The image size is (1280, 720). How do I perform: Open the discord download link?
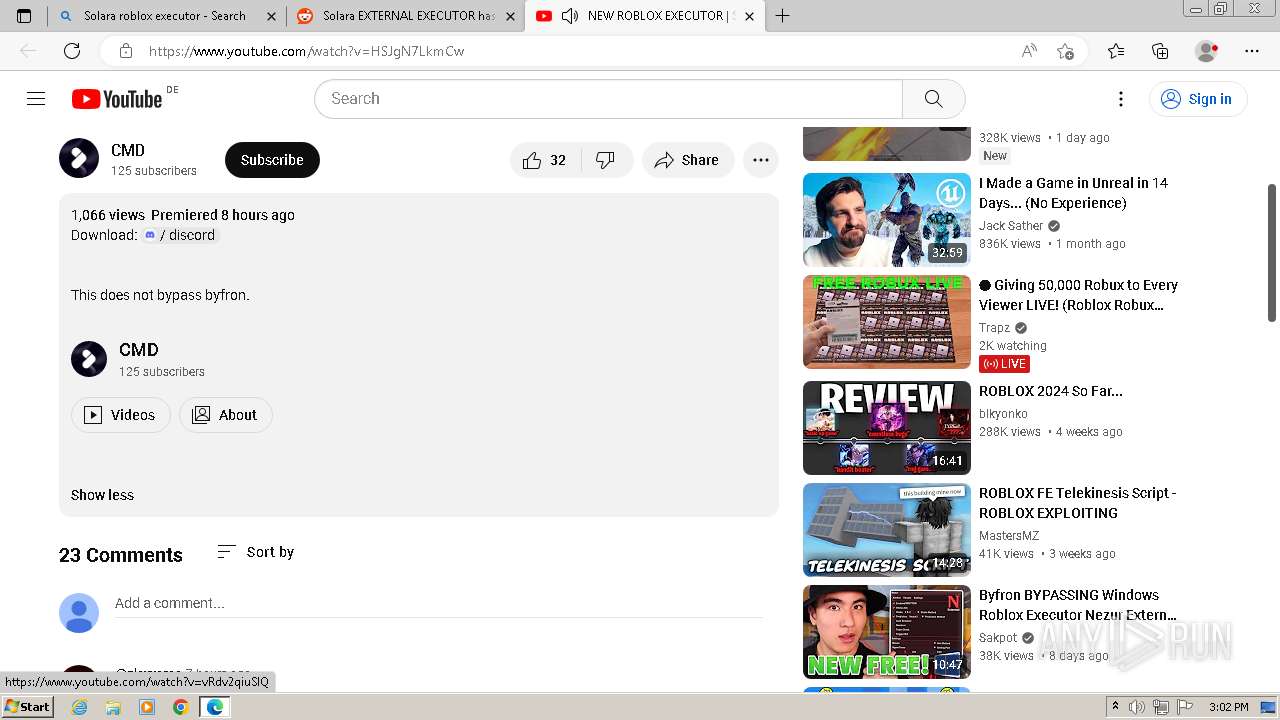click(x=179, y=235)
